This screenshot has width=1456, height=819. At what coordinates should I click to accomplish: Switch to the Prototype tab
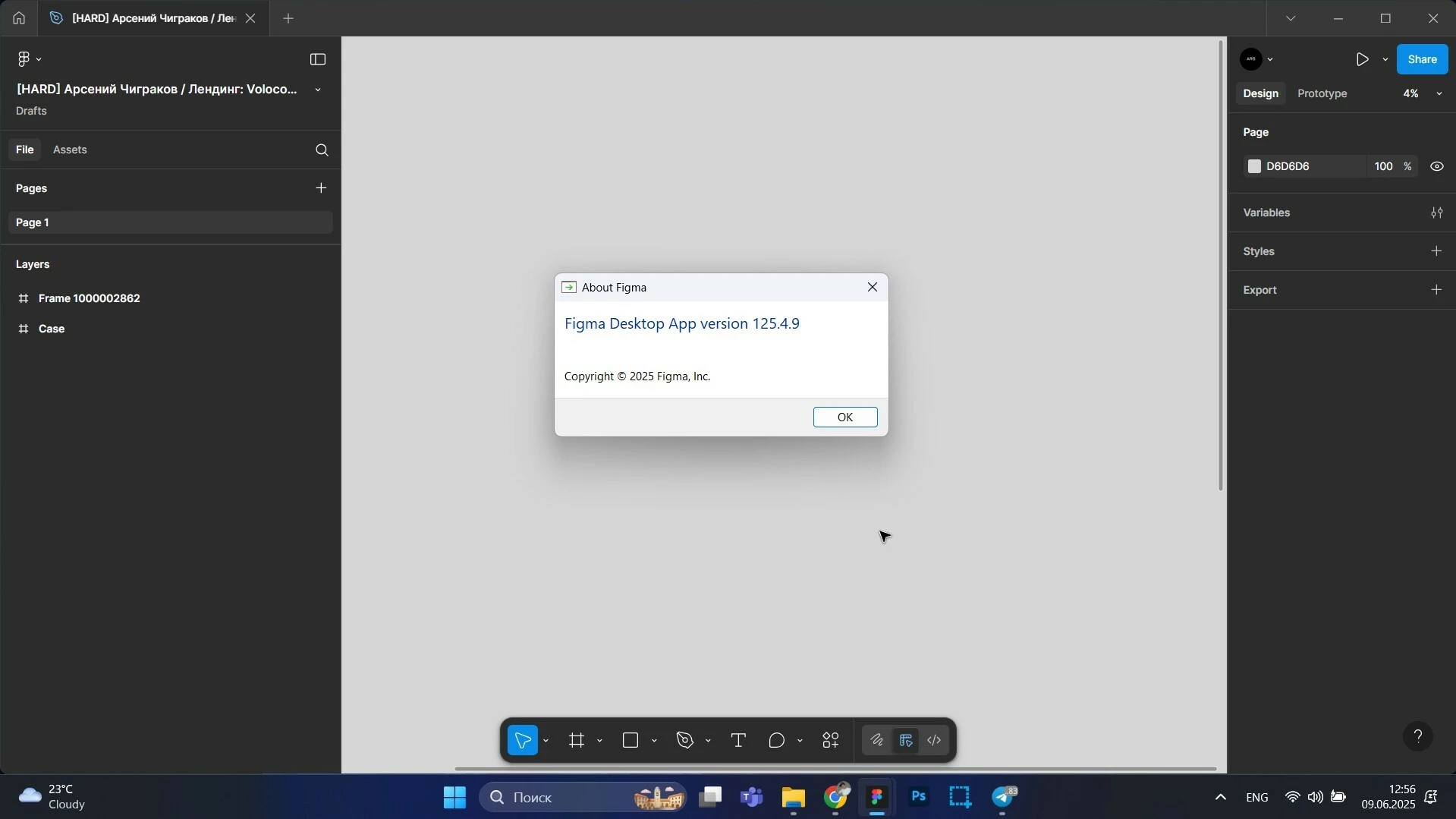pyautogui.click(x=1322, y=93)
